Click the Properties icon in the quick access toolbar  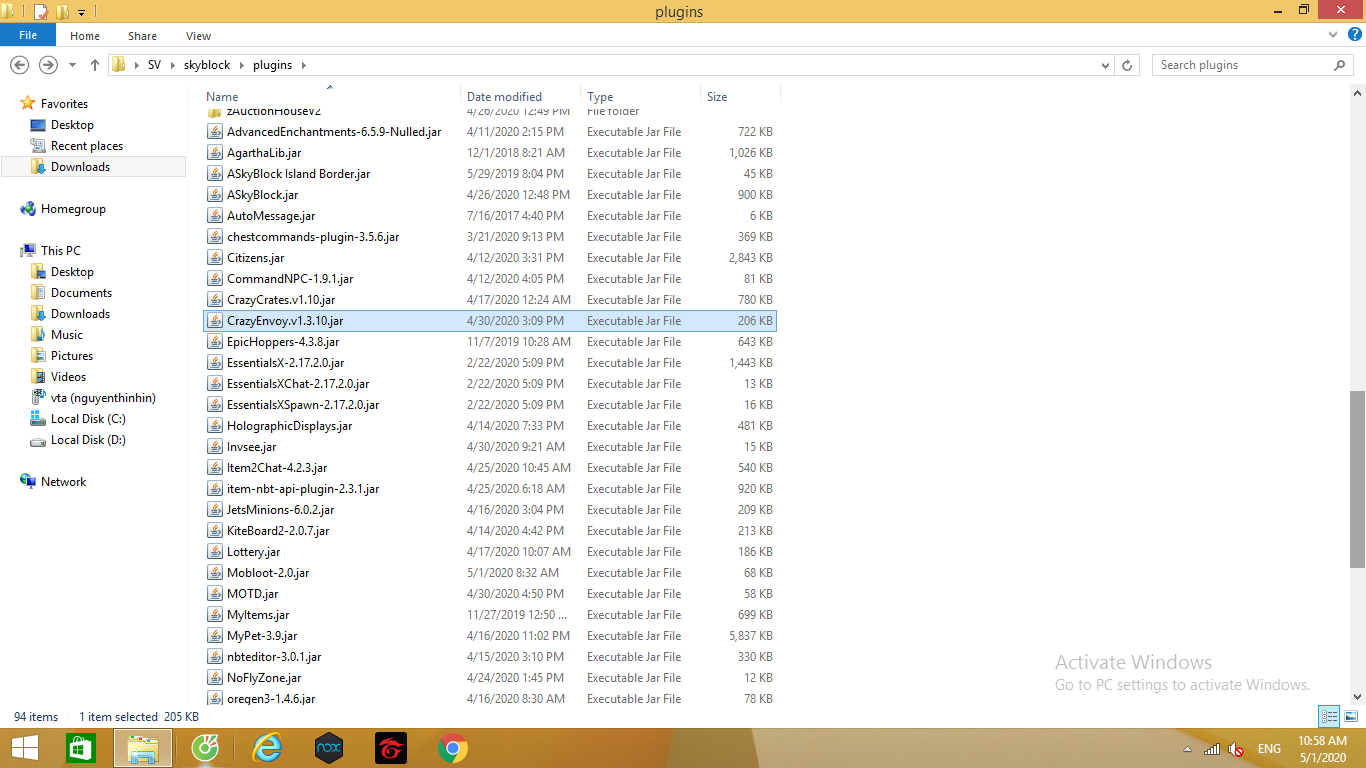(40, 12)
